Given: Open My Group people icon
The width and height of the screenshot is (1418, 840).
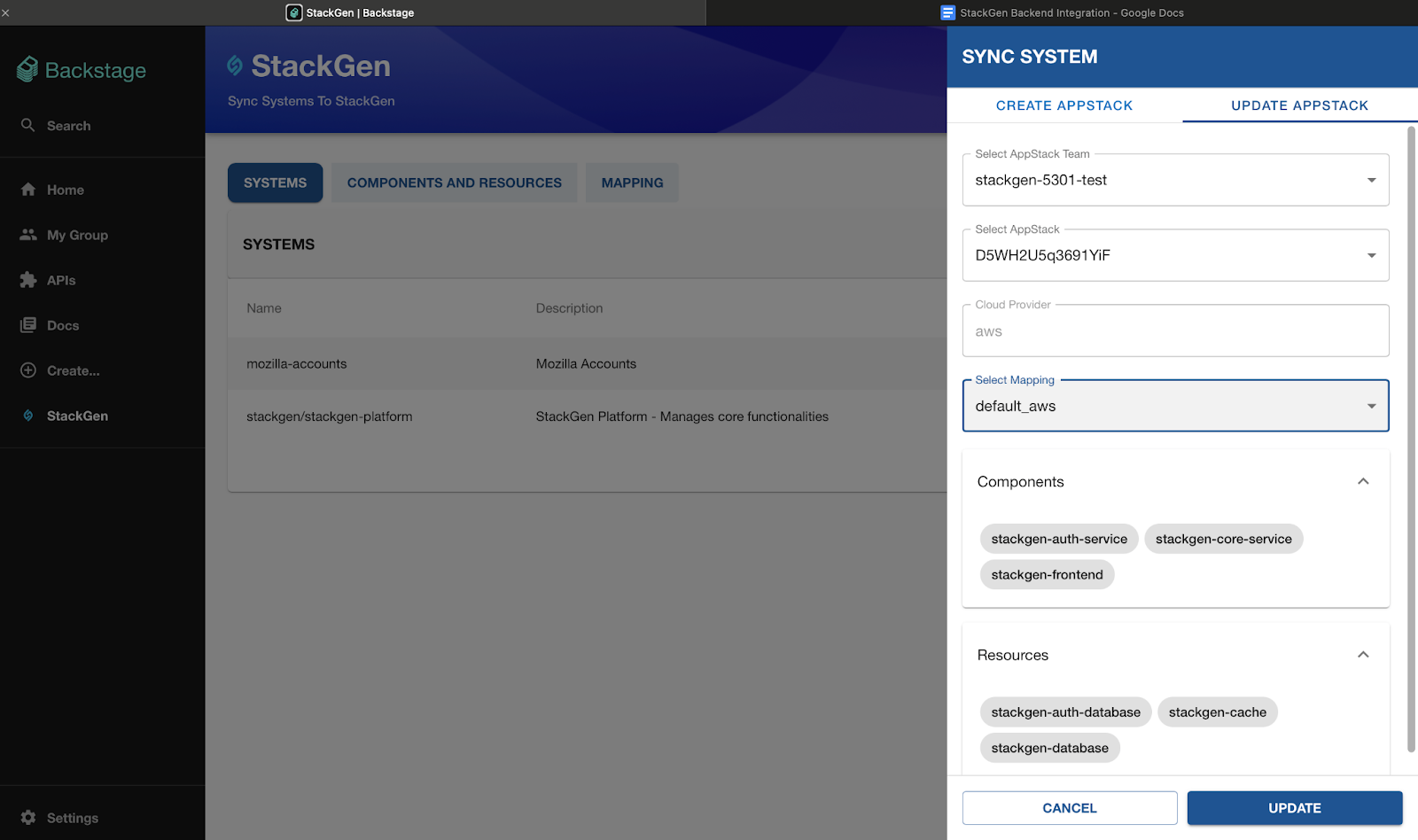Looking at the screenshot, I should (28, 234).
